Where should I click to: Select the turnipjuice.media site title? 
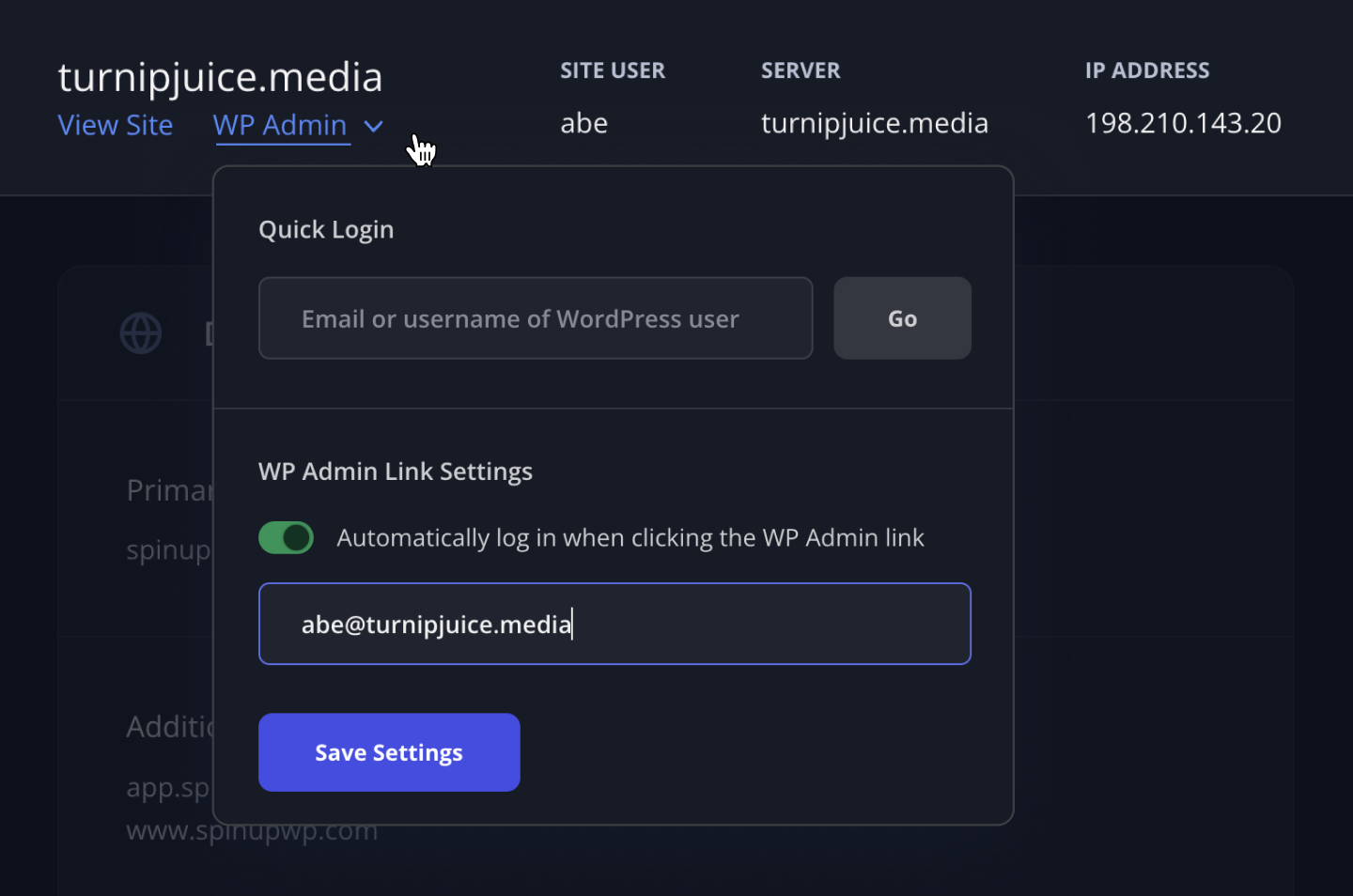click(x=219, y=77)
